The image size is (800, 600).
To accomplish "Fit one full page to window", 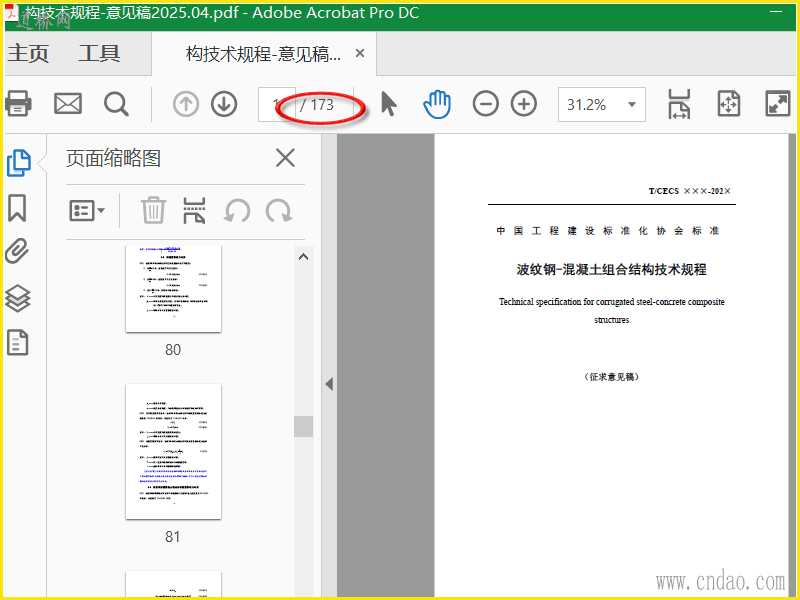I will [729, 104].
